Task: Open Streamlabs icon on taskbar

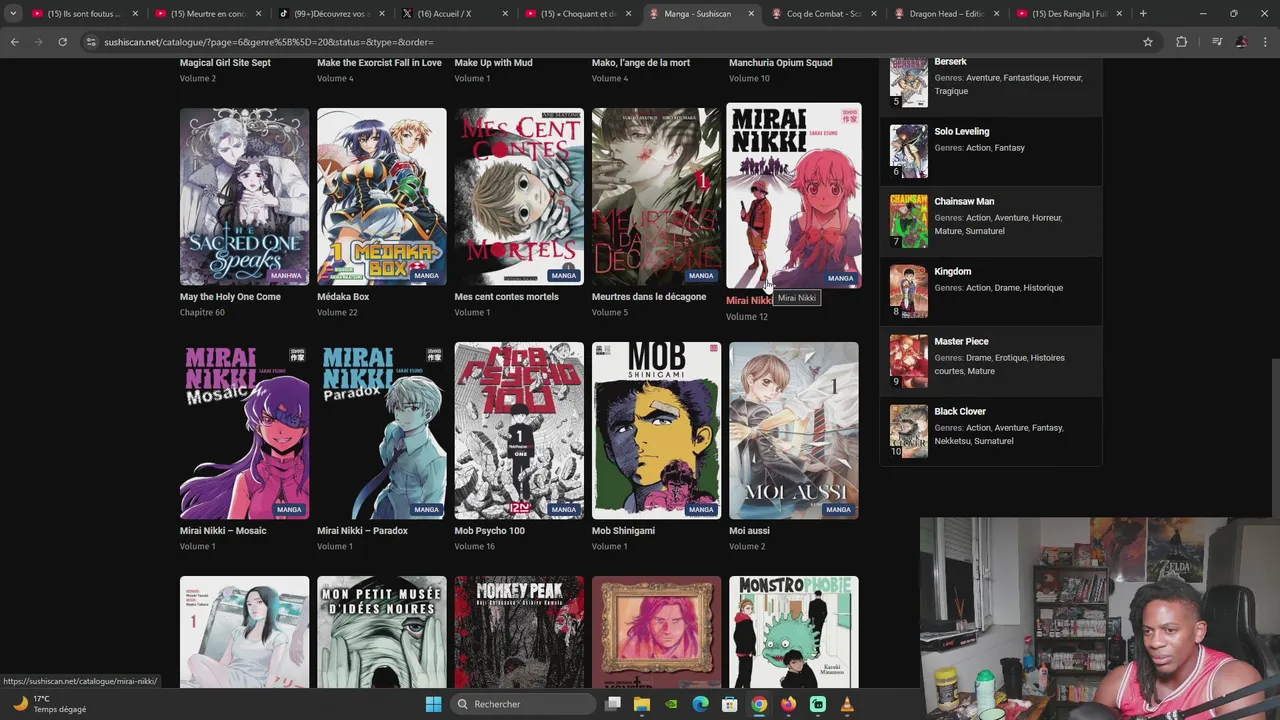Action: 818,704
